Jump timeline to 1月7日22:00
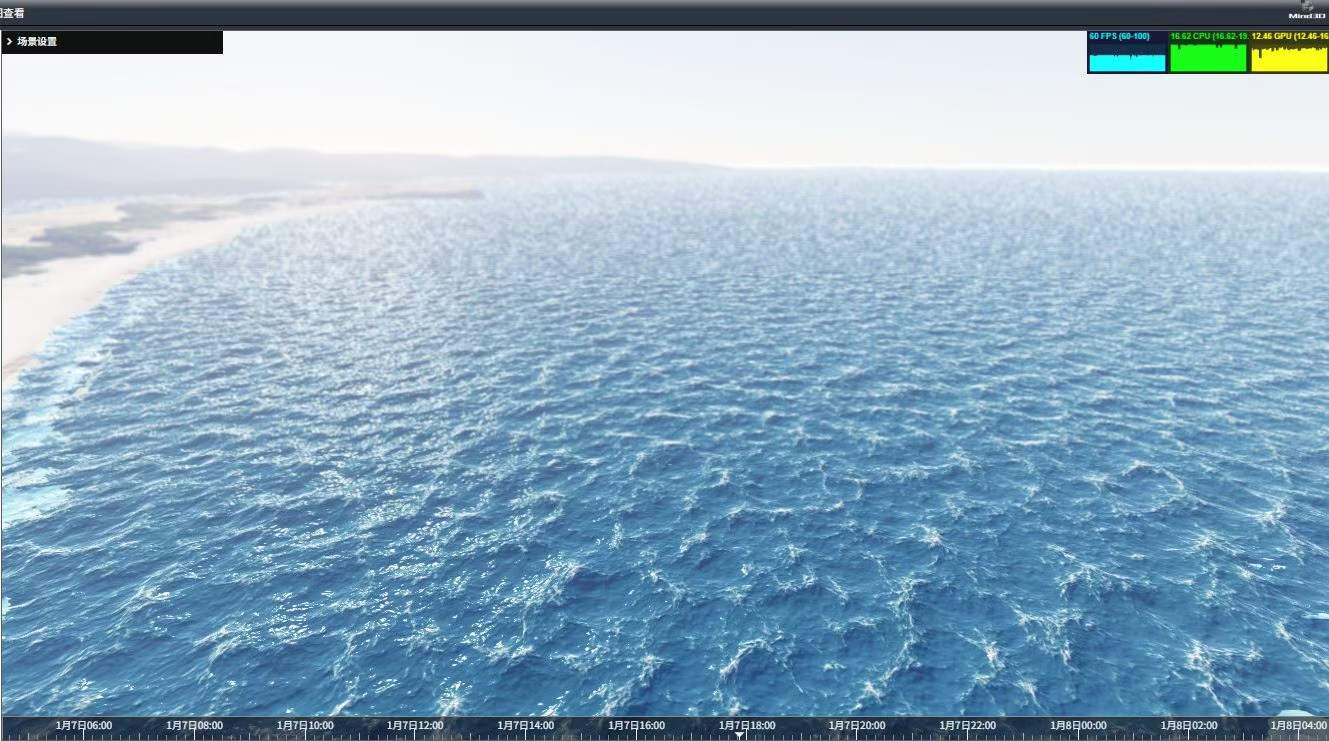Viewport: 1329px width, 741px height. tap(967, 726)
